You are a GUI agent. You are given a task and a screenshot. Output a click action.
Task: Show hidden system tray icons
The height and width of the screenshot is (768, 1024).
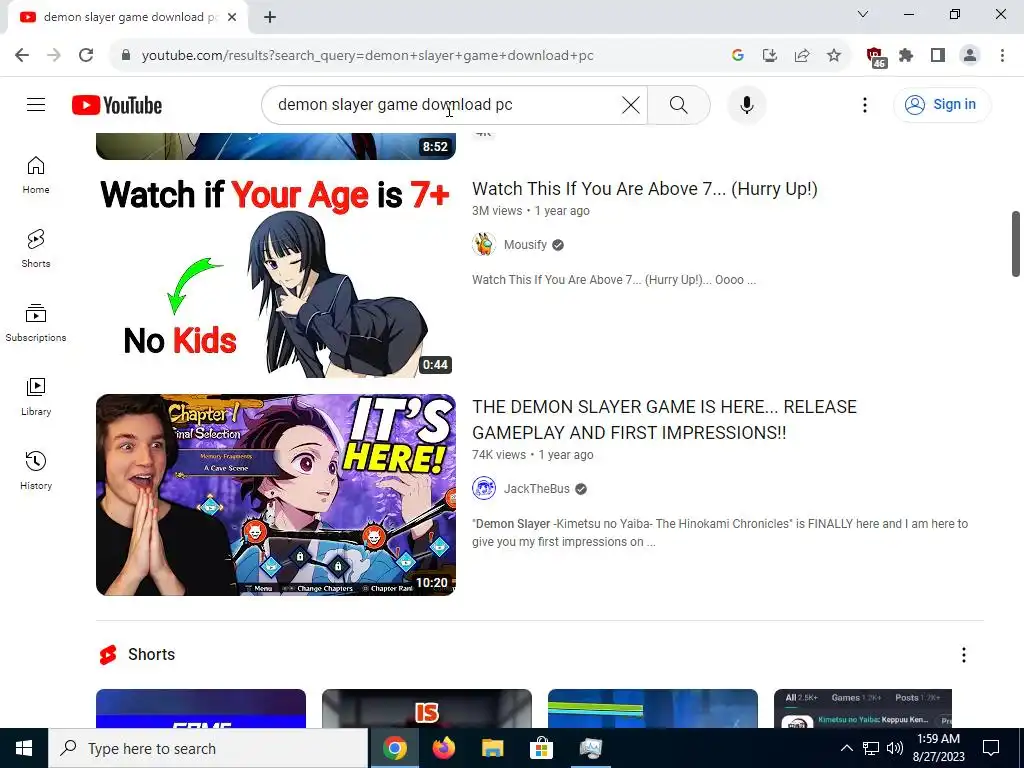846,748
